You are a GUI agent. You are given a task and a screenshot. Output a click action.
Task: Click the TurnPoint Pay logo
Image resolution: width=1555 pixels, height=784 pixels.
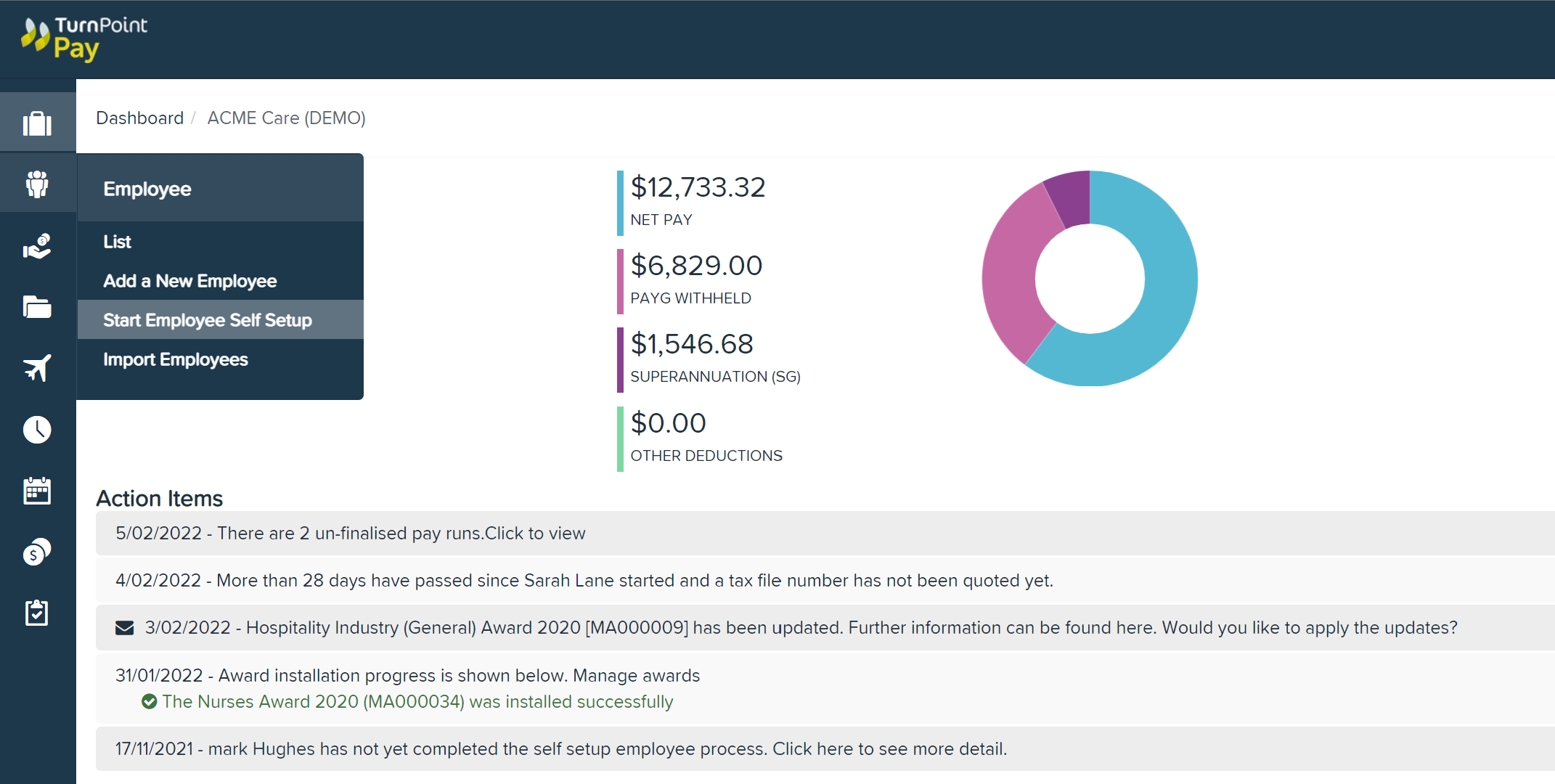point(84,38)
